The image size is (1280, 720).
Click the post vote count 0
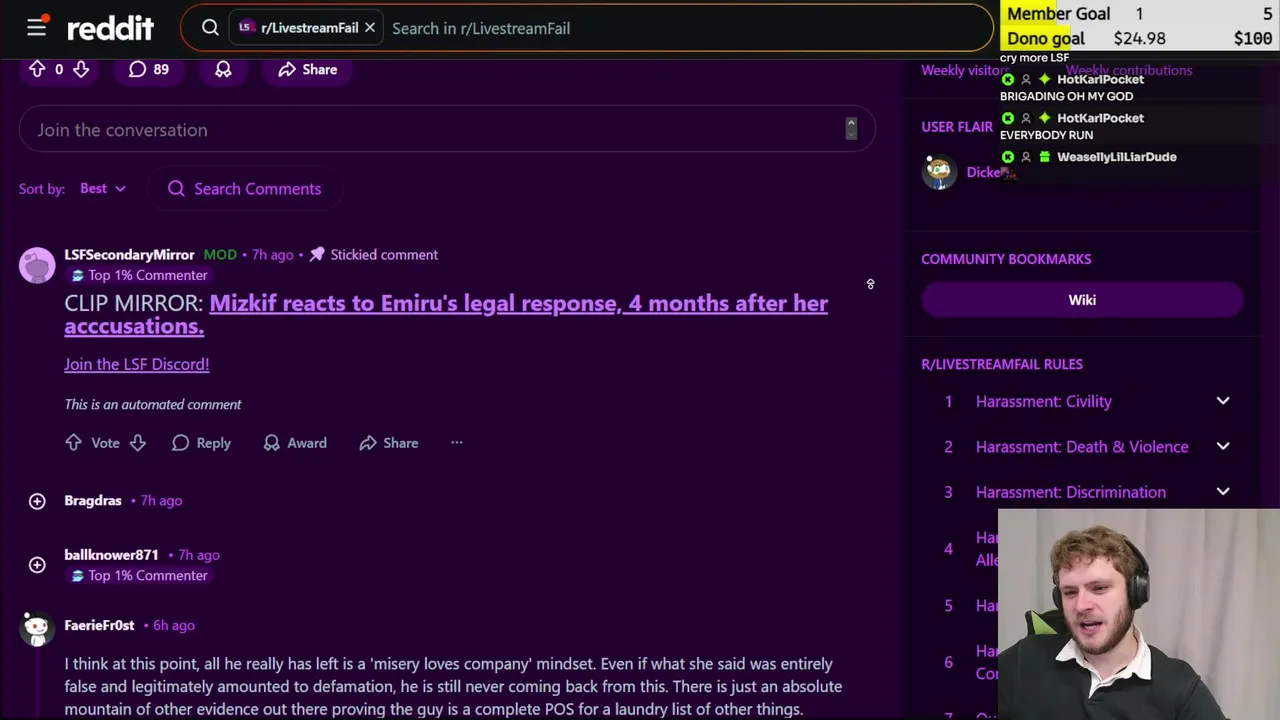pyautogui.click(x=59, y=69)
